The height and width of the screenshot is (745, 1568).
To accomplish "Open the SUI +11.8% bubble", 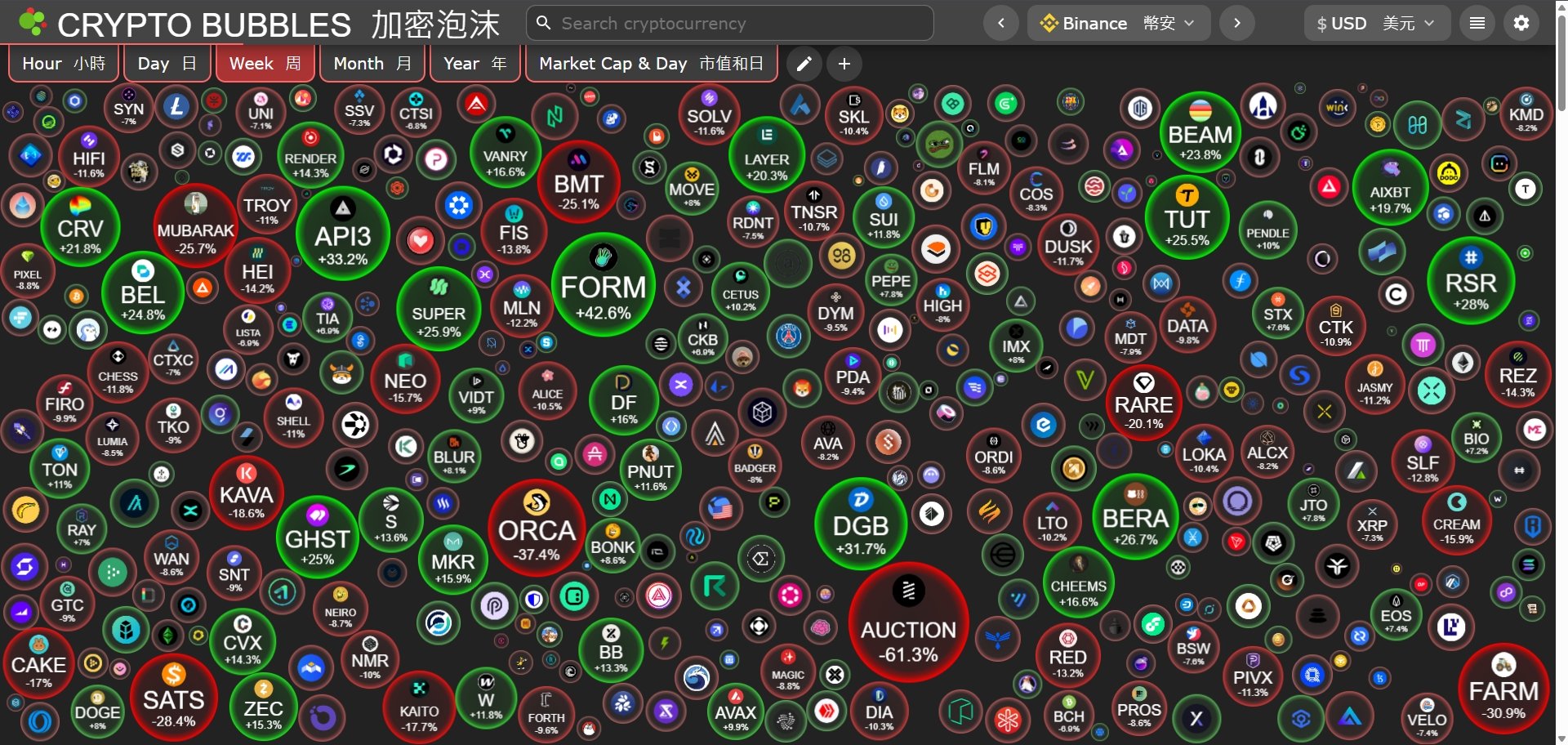I will (x=884, y=217).
